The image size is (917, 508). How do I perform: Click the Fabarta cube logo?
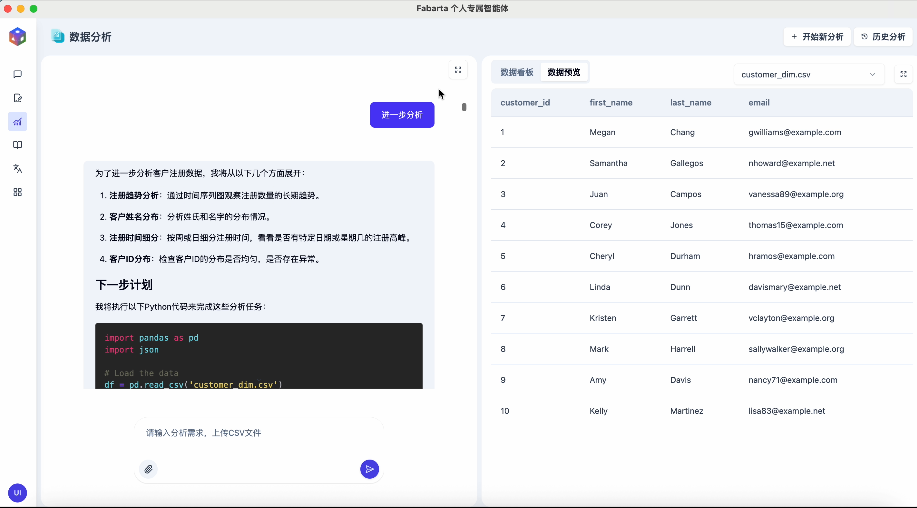(x=18, y=36)
